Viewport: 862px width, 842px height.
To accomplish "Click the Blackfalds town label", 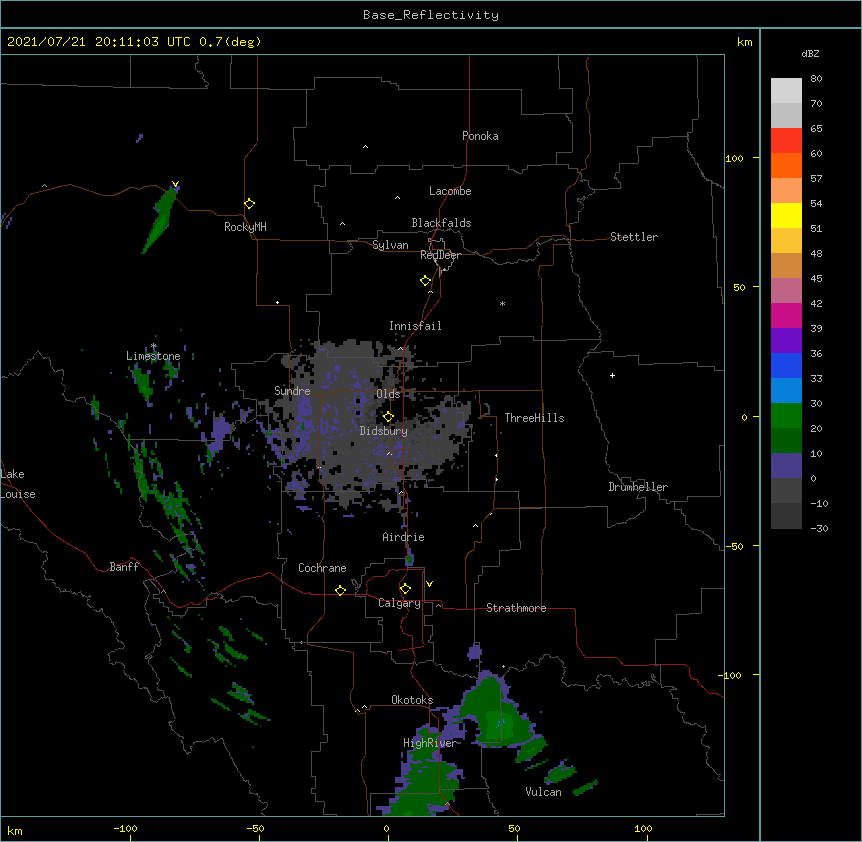I will (441, 223).
